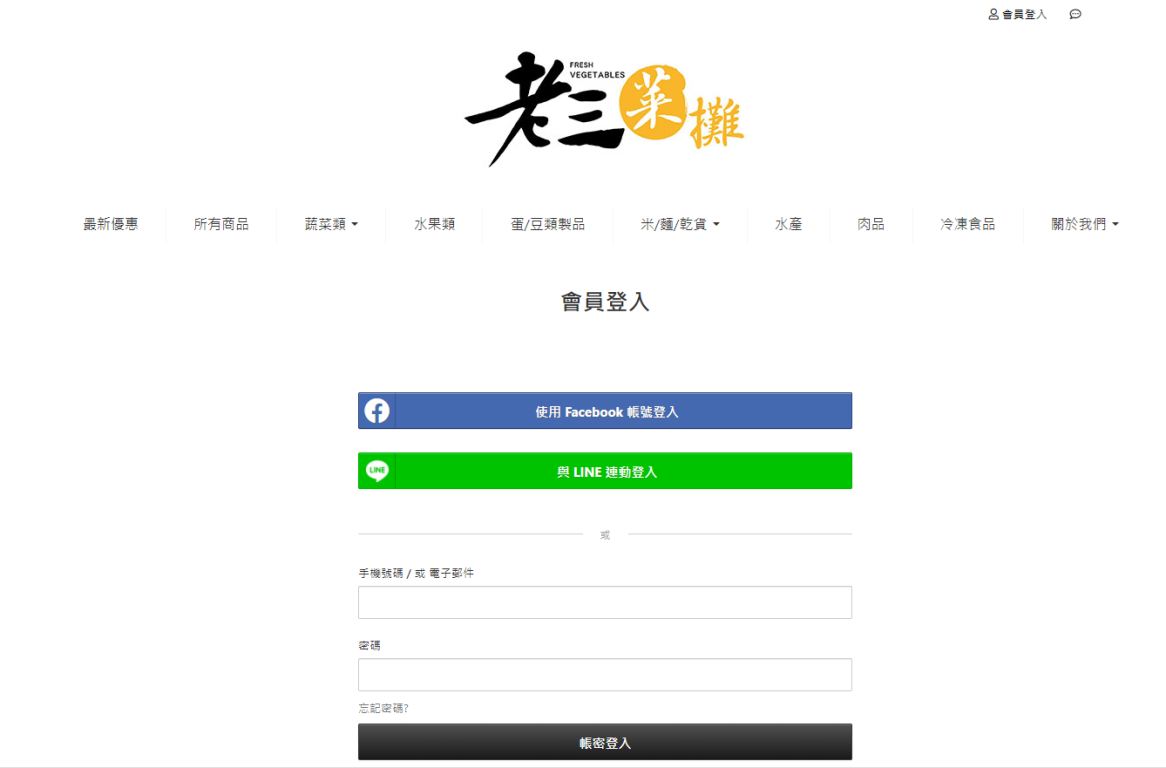Image resolution: width=1166 pixels, height=768 pixels.
Task: Open the 最新優惠 menu item
Action: 111,224
